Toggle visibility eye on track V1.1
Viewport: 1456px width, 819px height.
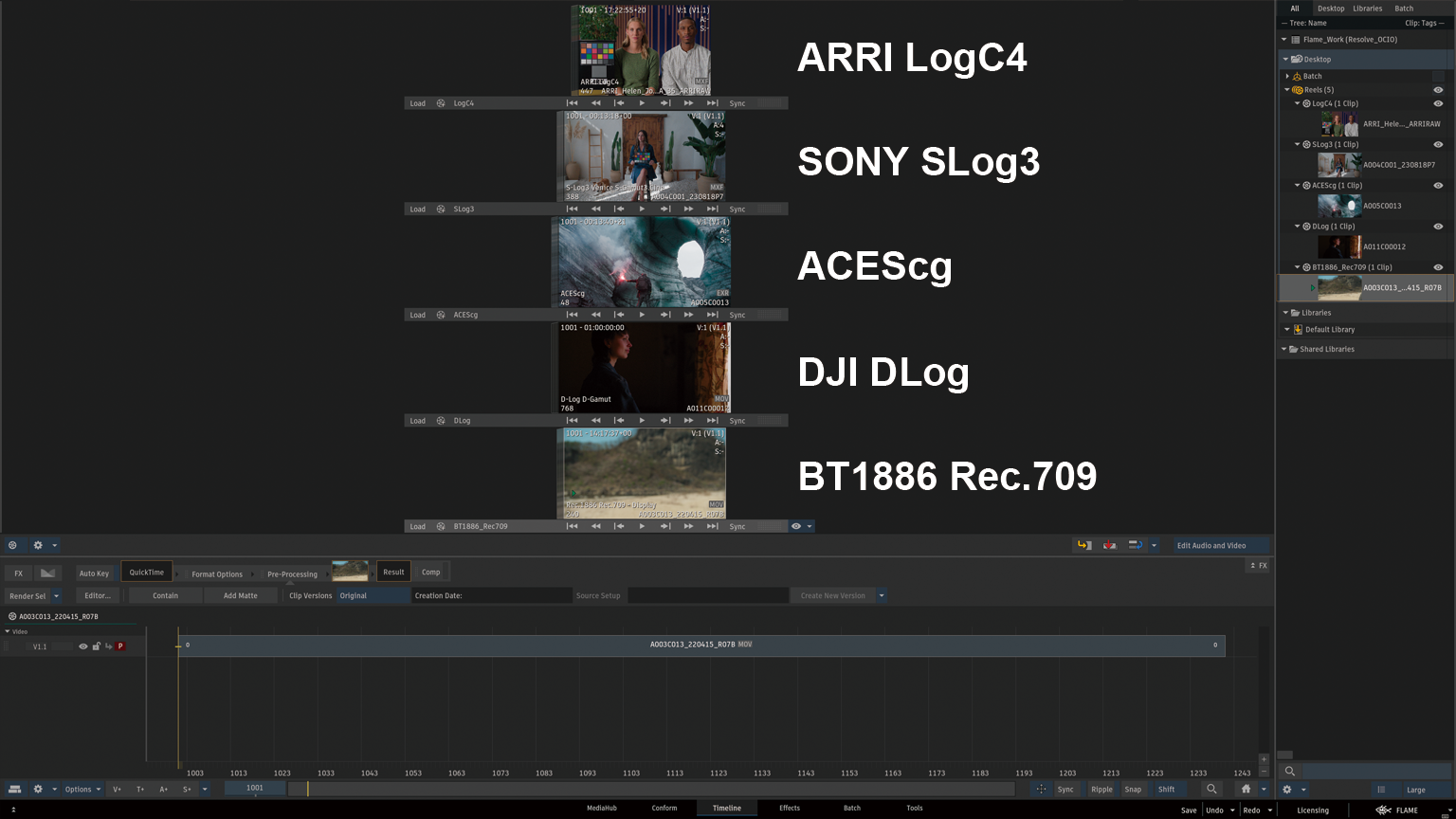click(82, 646)
